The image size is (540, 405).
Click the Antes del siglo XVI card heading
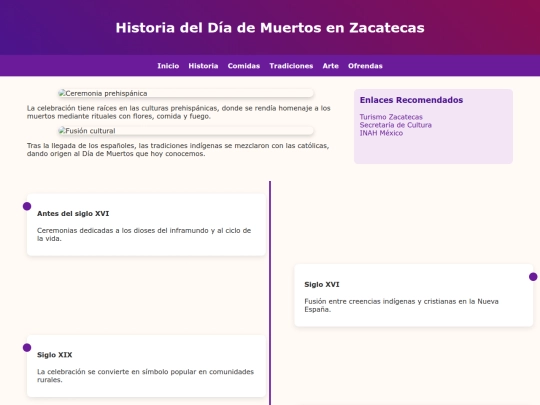pos(73,214)
